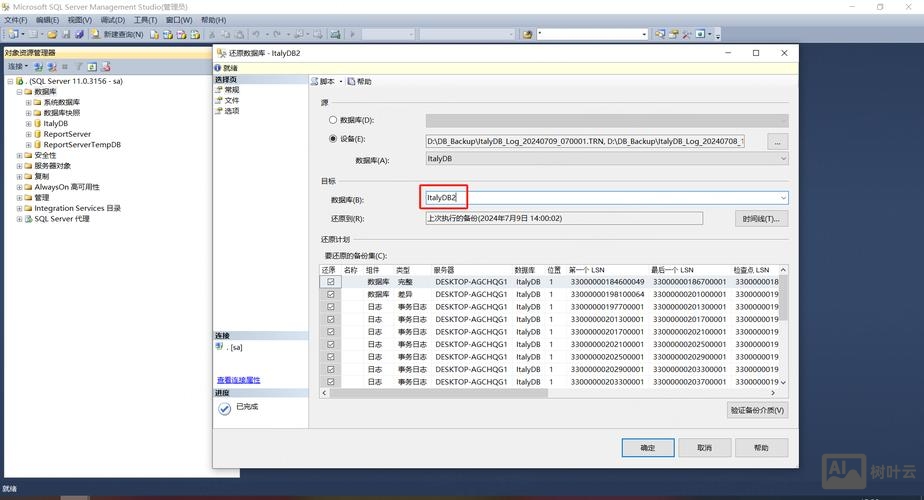
Task: Expand the ReportServer database node
Action: click(29, 134)
